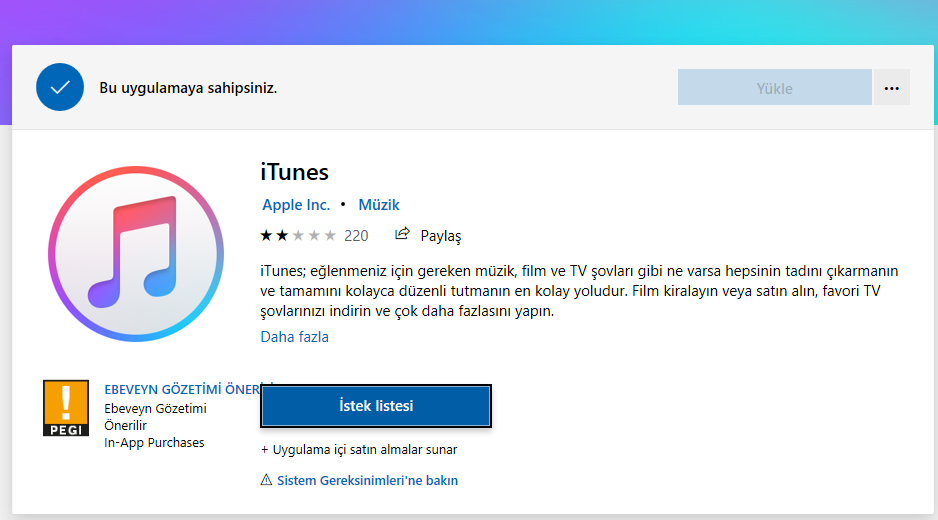Open the Müzik category link

(379, 205)
